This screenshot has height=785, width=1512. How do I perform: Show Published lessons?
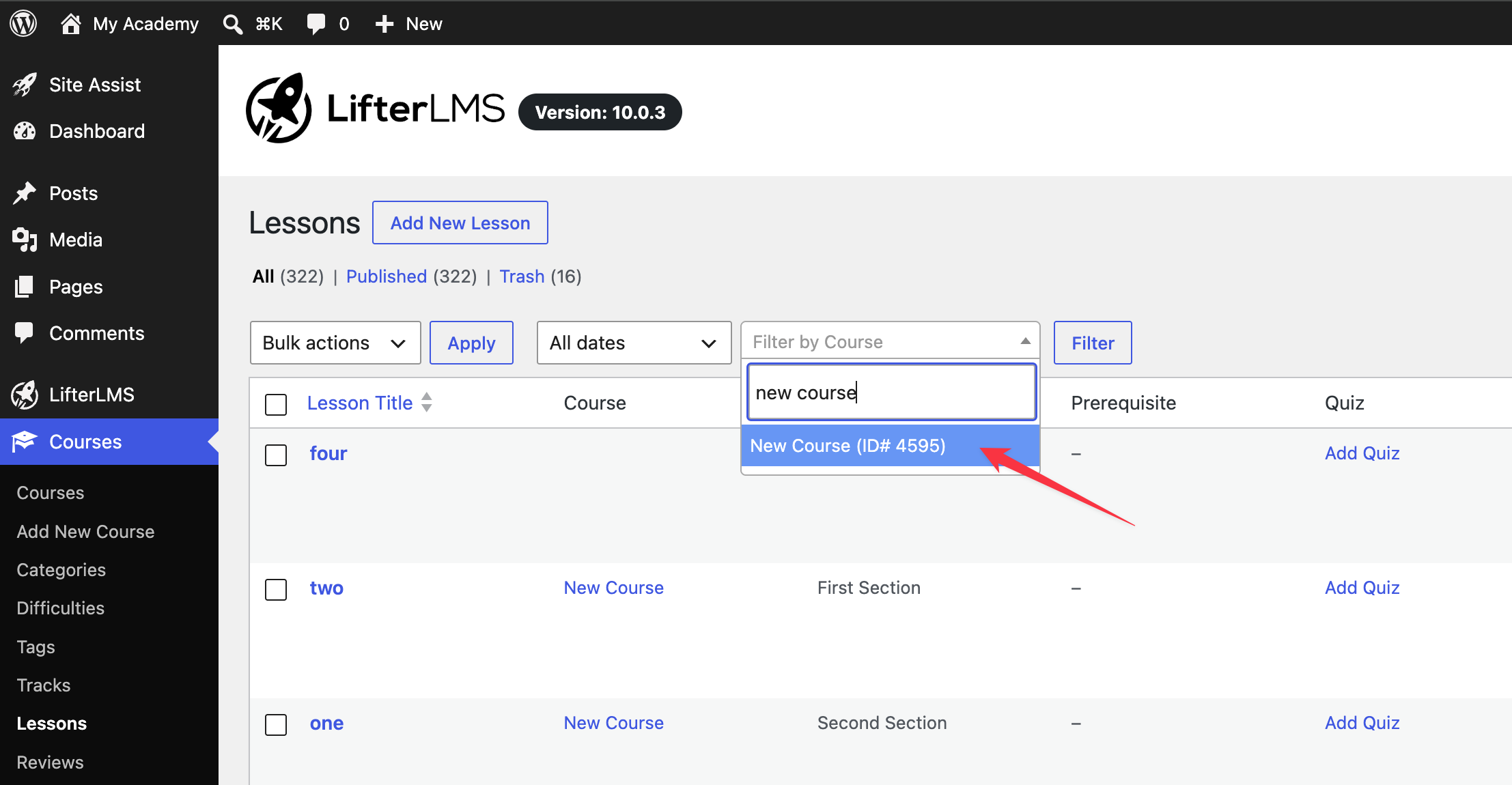click(387, 276)
